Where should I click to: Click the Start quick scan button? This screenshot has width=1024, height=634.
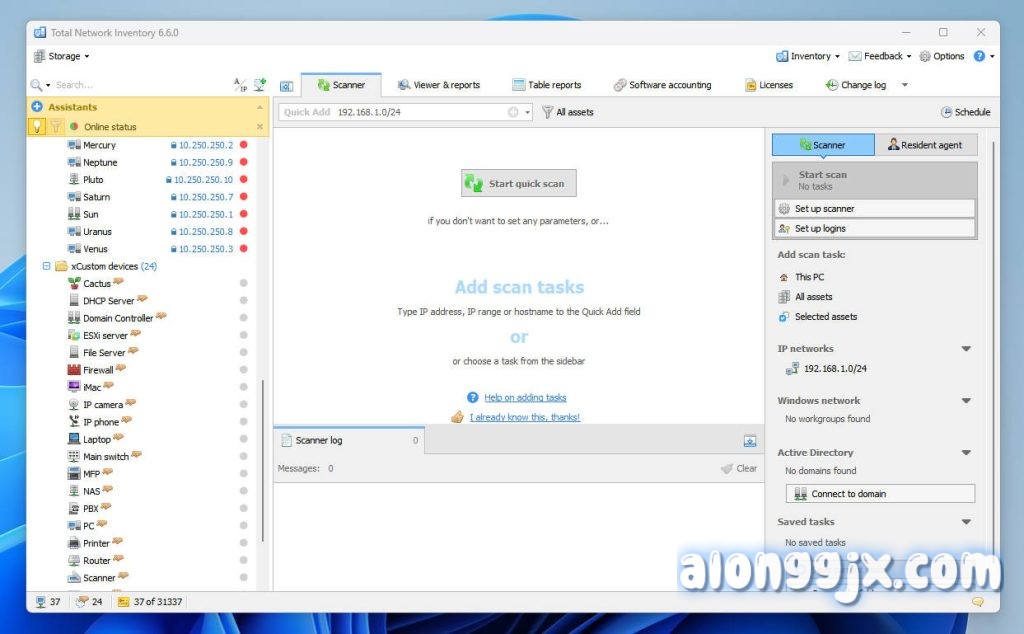tap(518, 184)
